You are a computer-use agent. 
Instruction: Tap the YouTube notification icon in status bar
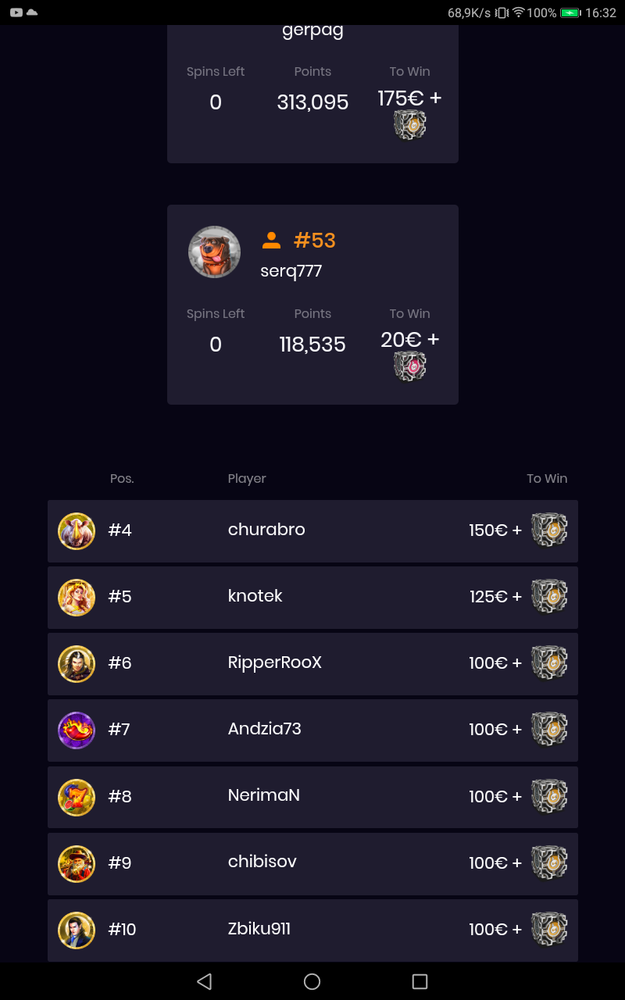click(x=16, y=12)
